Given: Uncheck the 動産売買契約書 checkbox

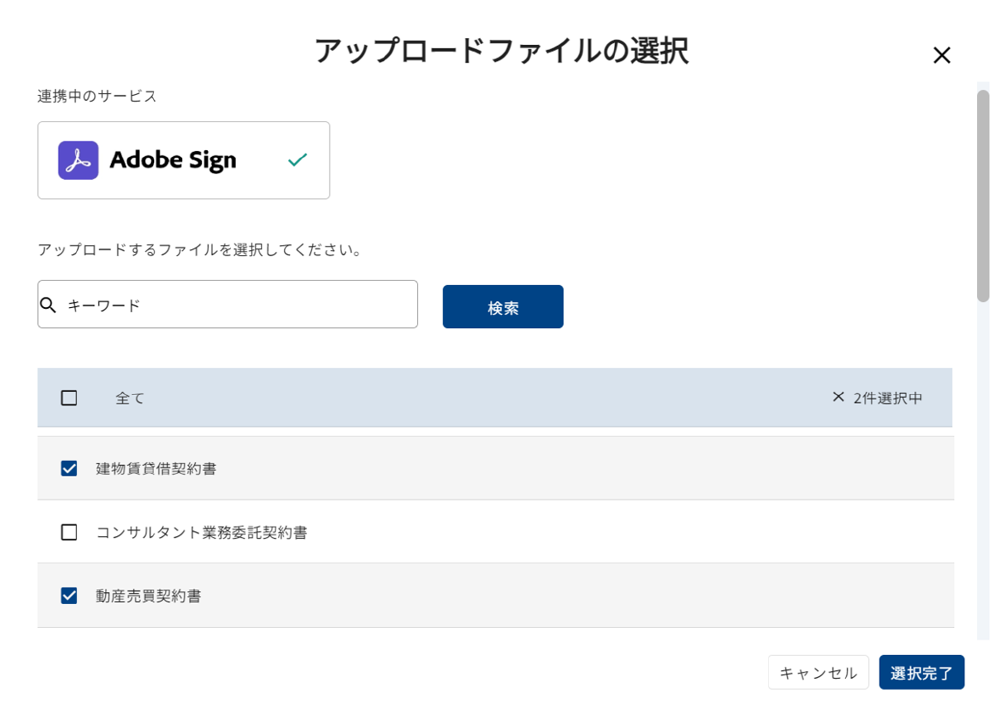Looking at the screenshot, I should pos(69,596).
